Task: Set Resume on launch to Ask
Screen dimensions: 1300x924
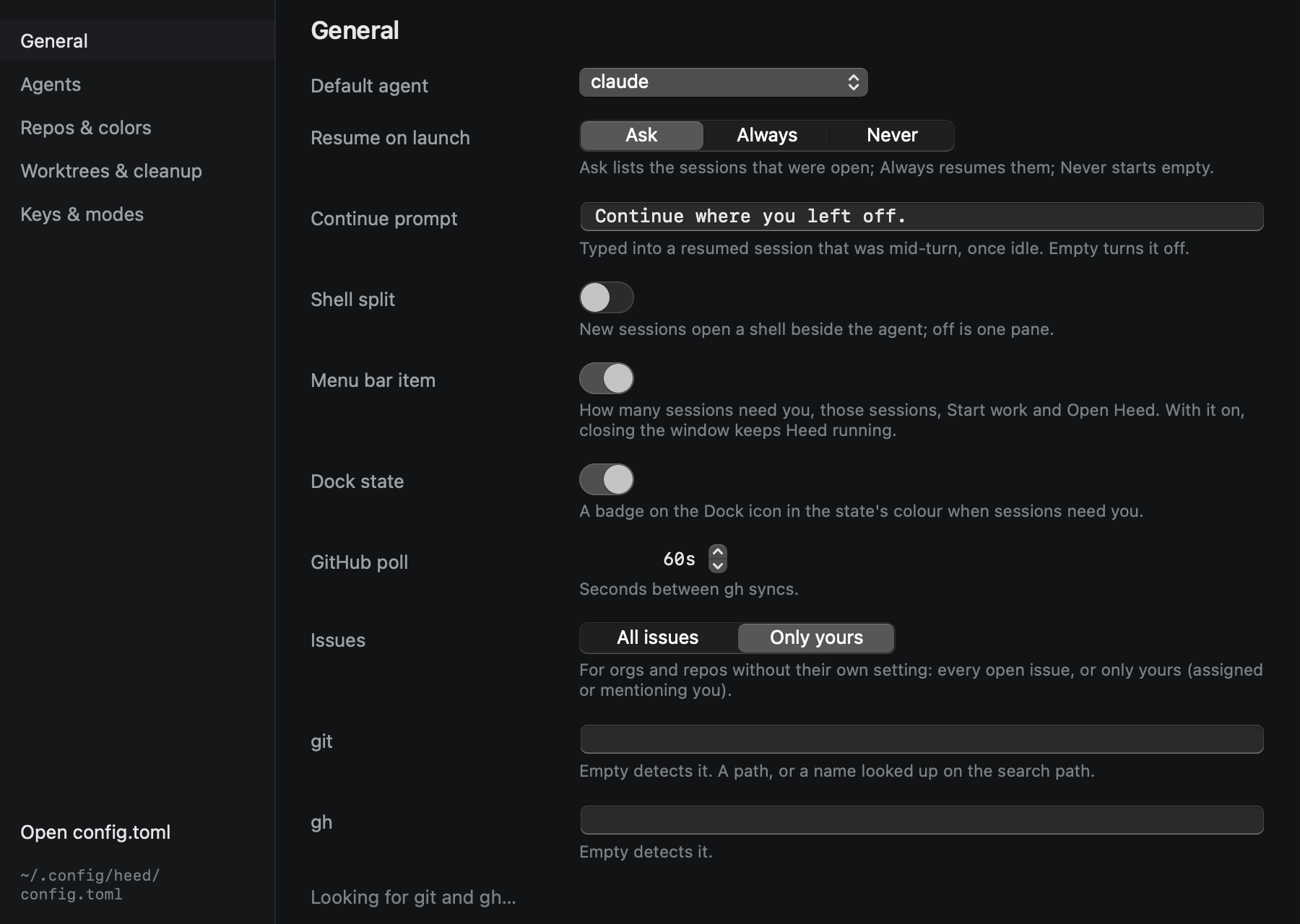Action: 641,135
